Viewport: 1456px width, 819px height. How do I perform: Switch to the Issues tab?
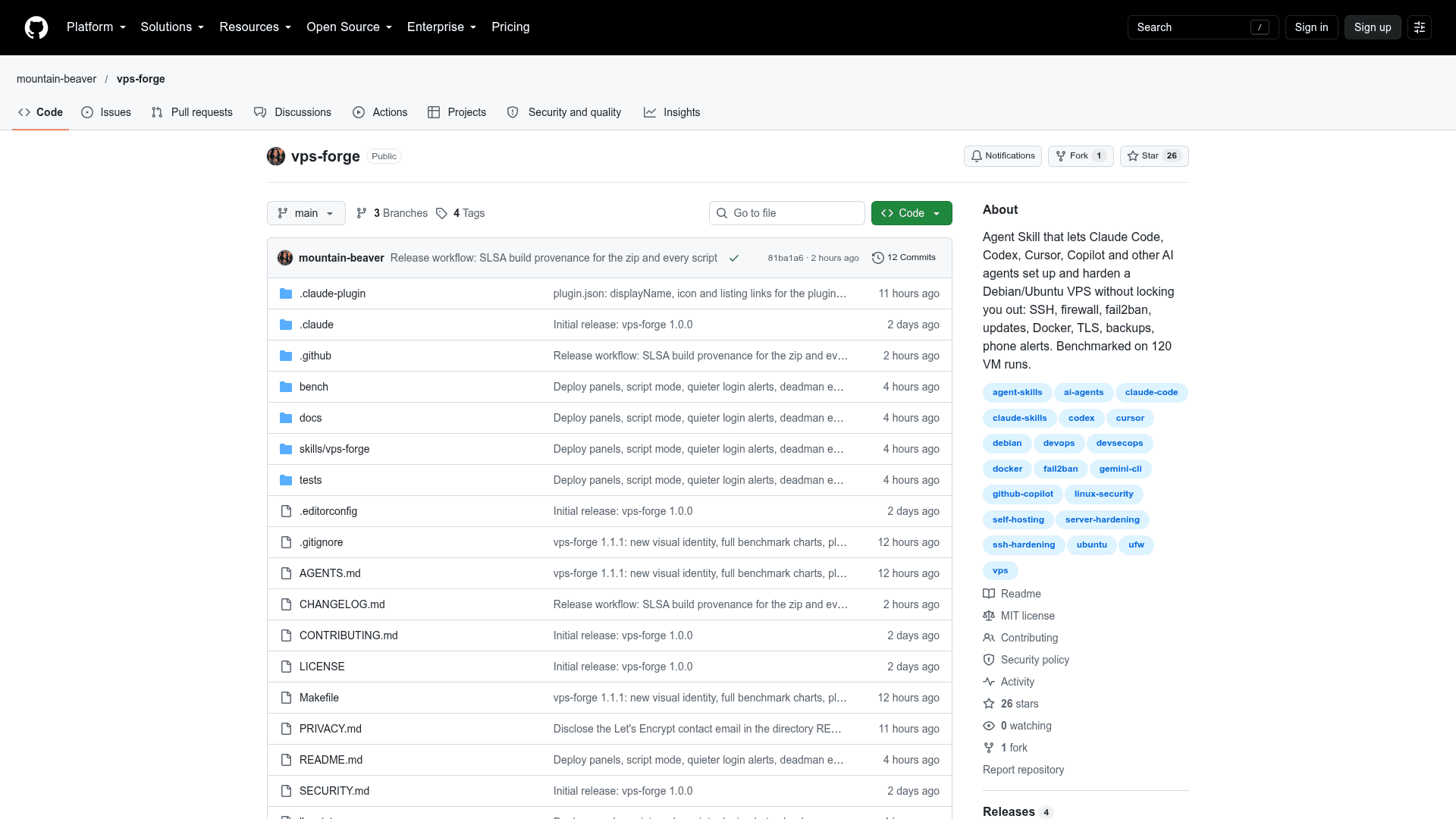tap(106, 112)
